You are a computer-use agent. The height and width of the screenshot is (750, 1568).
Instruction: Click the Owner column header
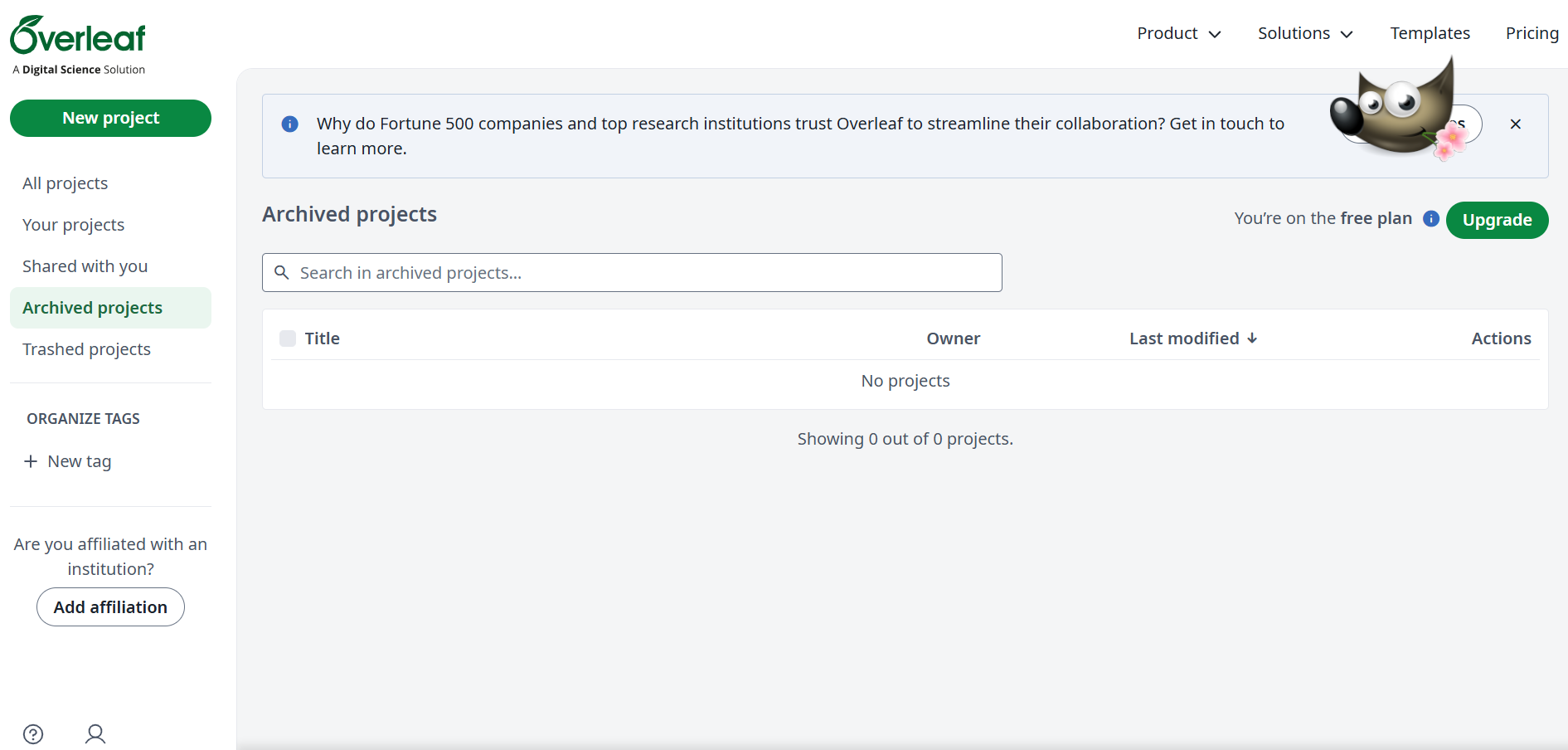tap(953, 338)
